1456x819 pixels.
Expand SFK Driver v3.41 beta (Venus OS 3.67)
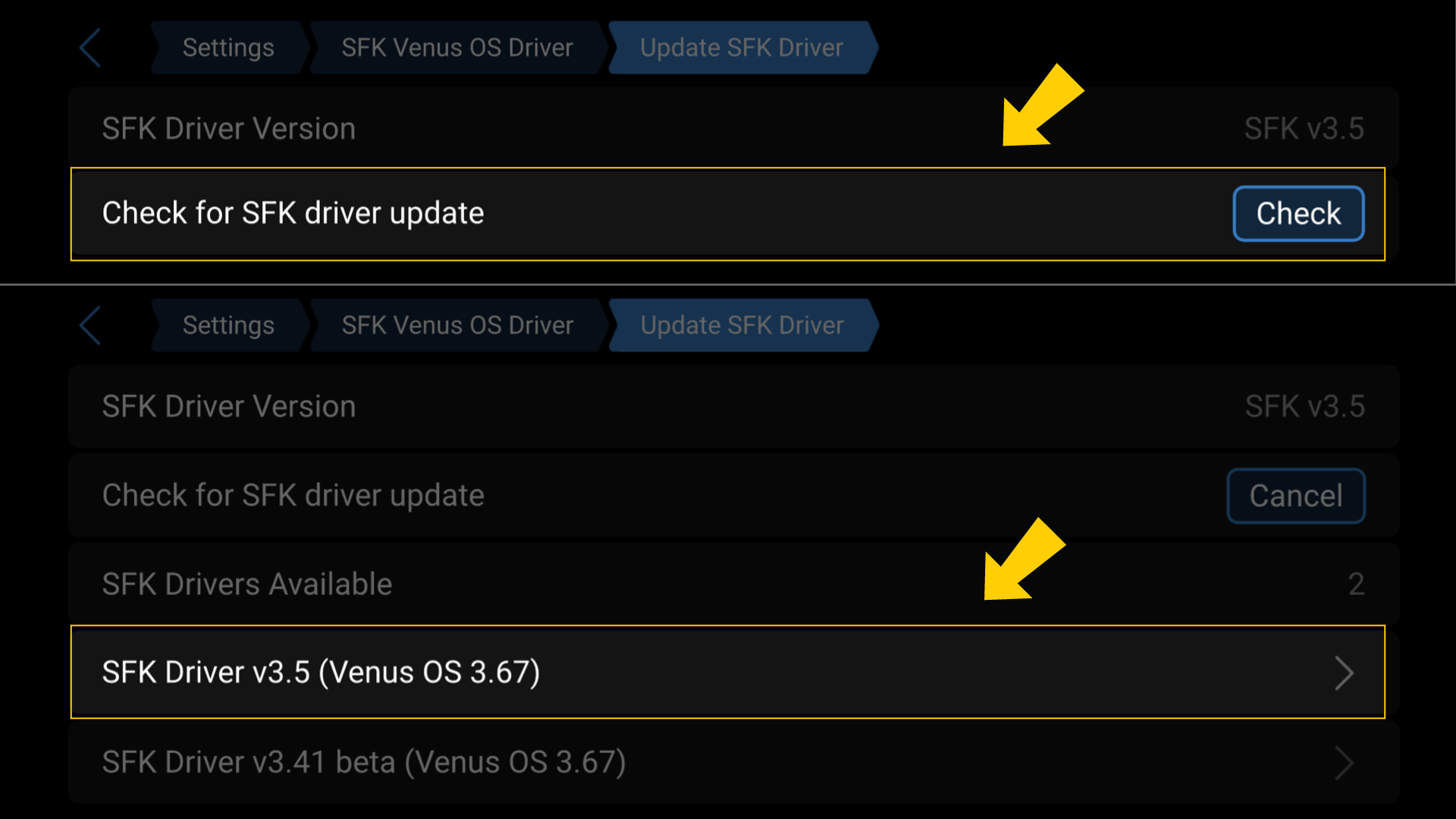coord(607,762)
